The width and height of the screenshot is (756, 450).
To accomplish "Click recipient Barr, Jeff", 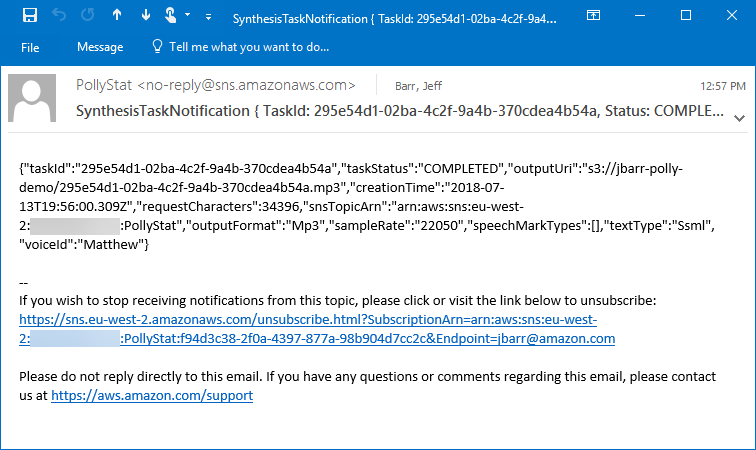I will 418,86.
